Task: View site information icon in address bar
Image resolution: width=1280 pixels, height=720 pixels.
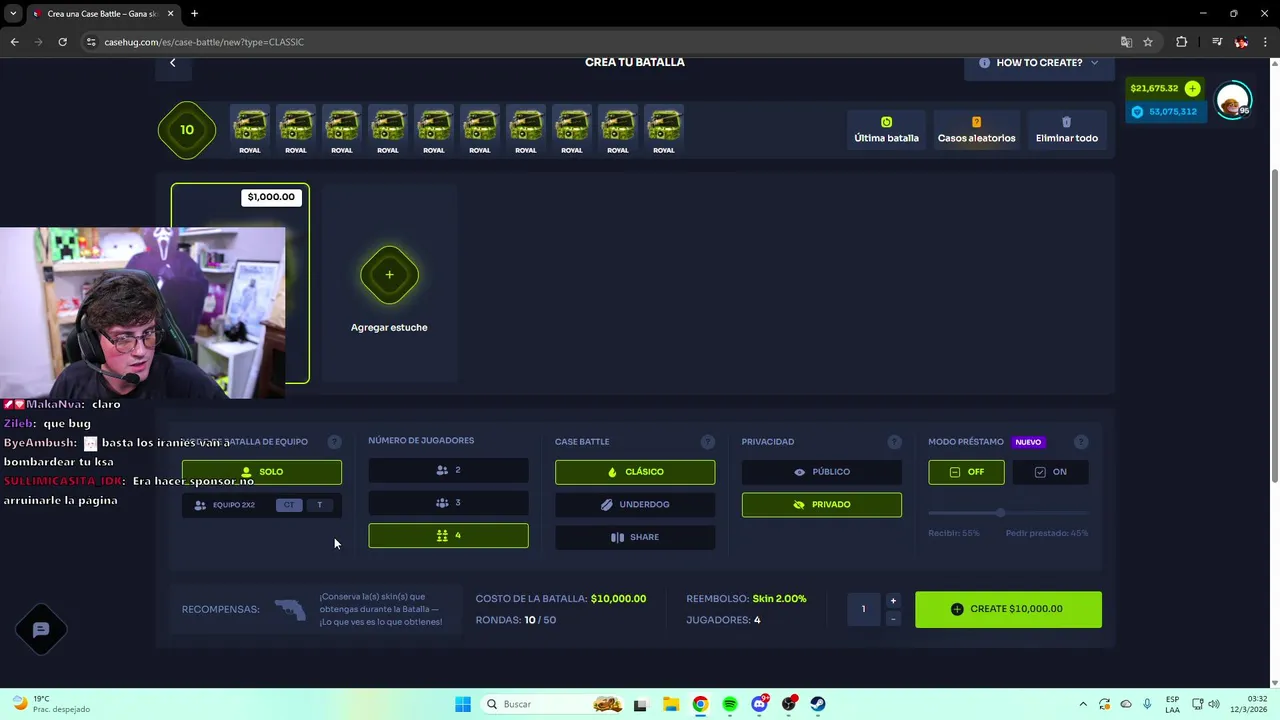Action: tap(91, 42)
